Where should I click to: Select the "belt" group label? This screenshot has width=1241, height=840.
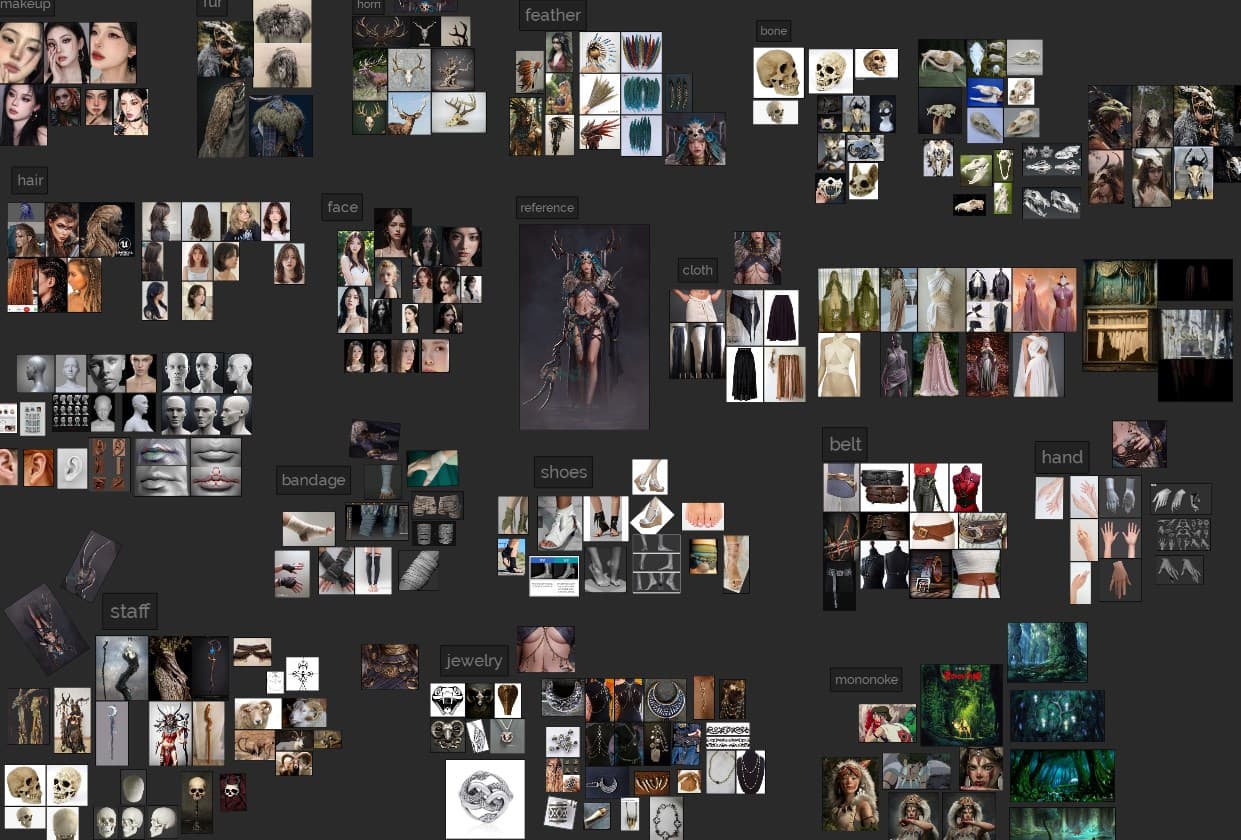tap(845, 444)
